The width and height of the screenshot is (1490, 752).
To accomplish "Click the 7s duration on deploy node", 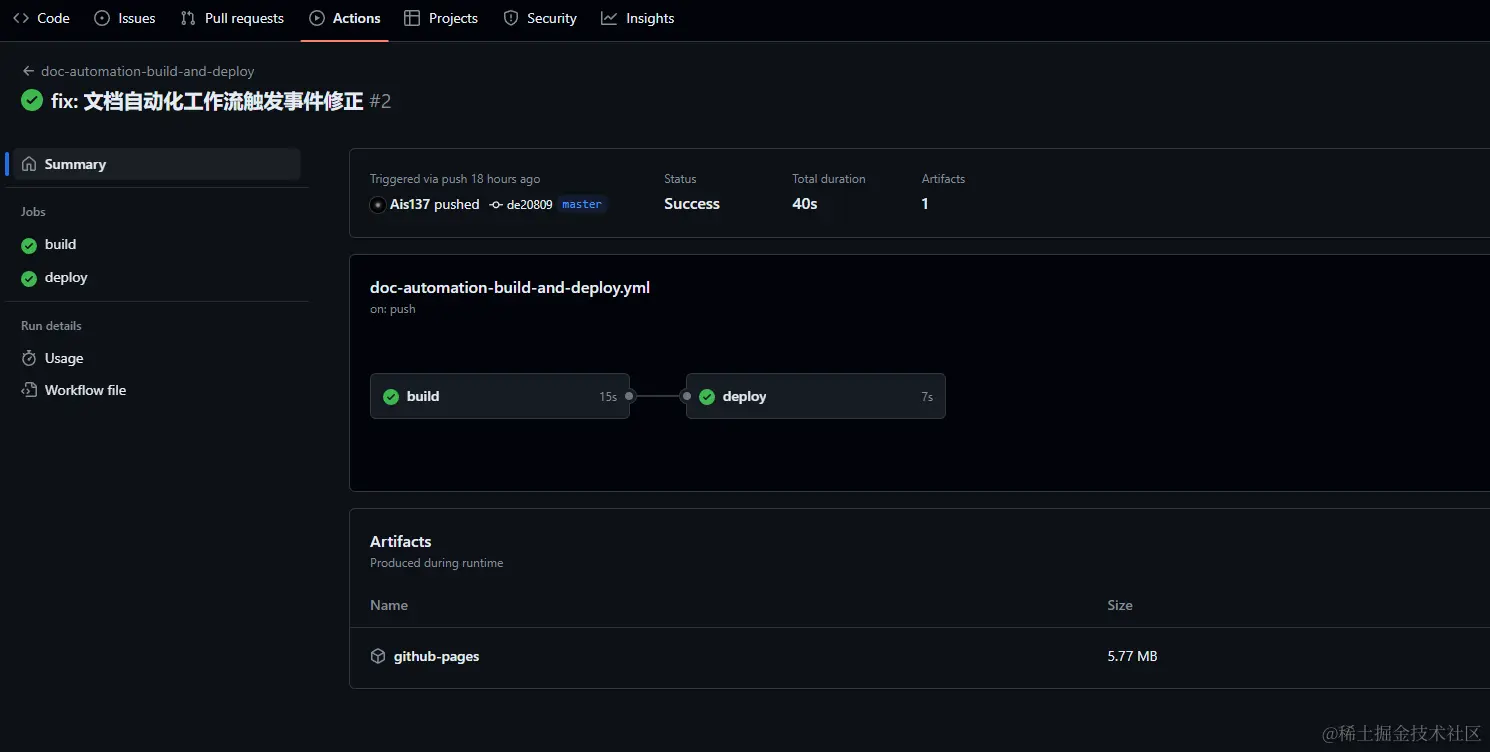I will 927,397.
